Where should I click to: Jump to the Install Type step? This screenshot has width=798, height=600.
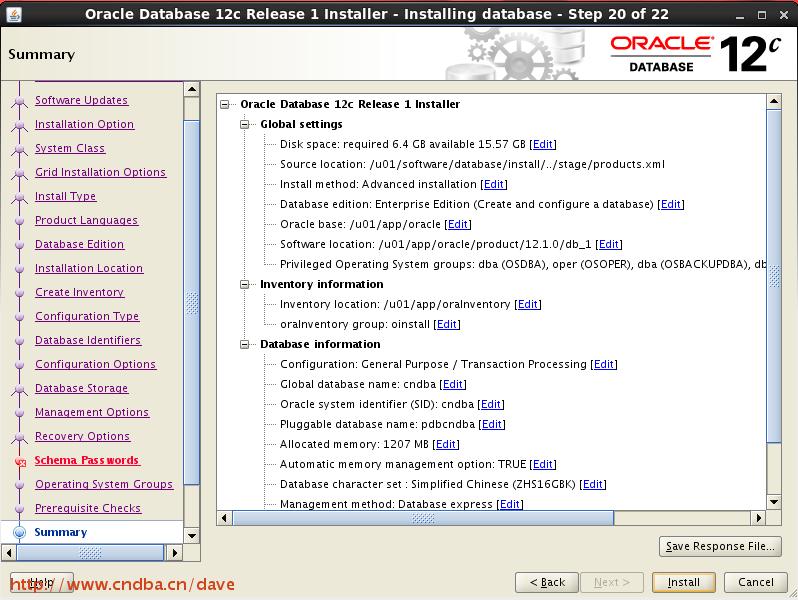click(65, 196)
